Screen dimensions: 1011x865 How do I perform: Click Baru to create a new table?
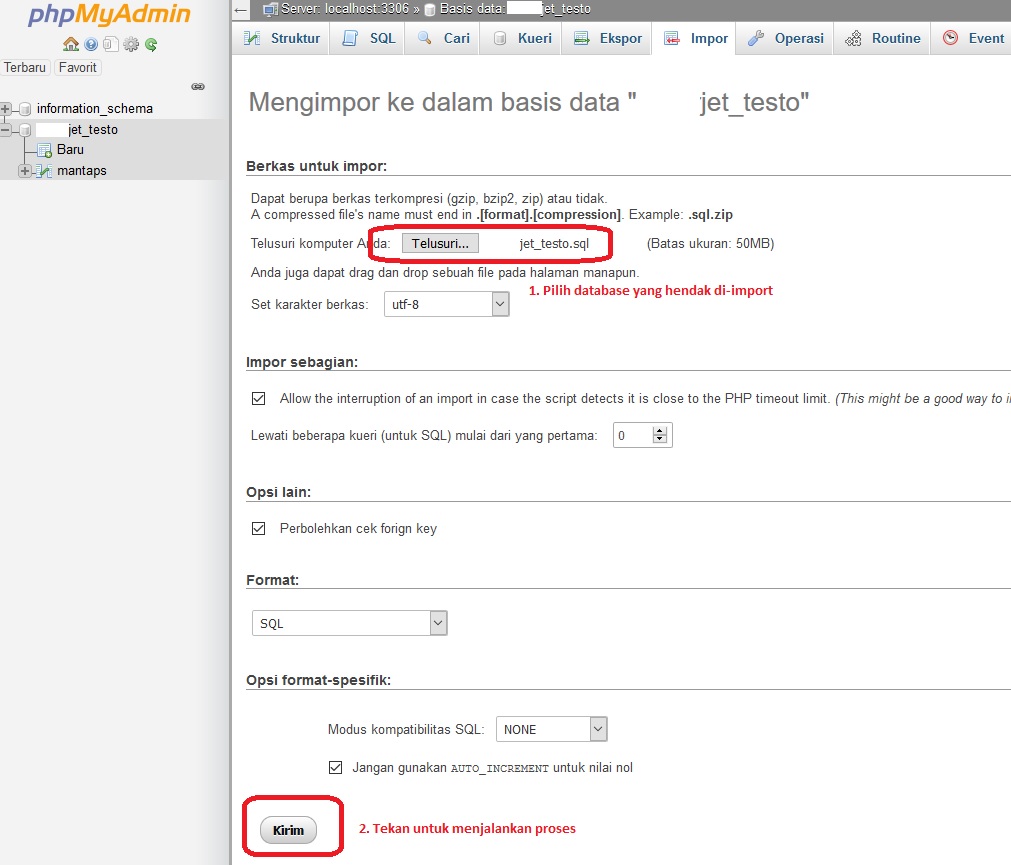70,150
